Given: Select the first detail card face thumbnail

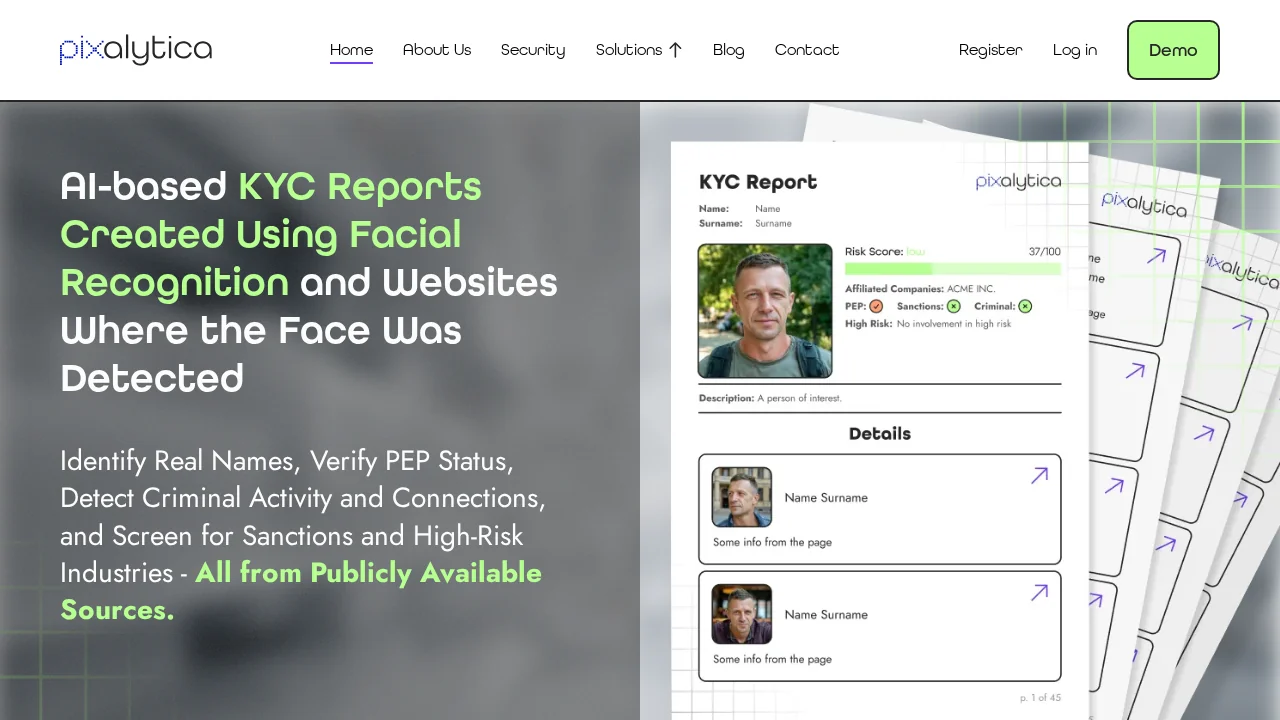Looking at the screenshot, I should [741, 497].
